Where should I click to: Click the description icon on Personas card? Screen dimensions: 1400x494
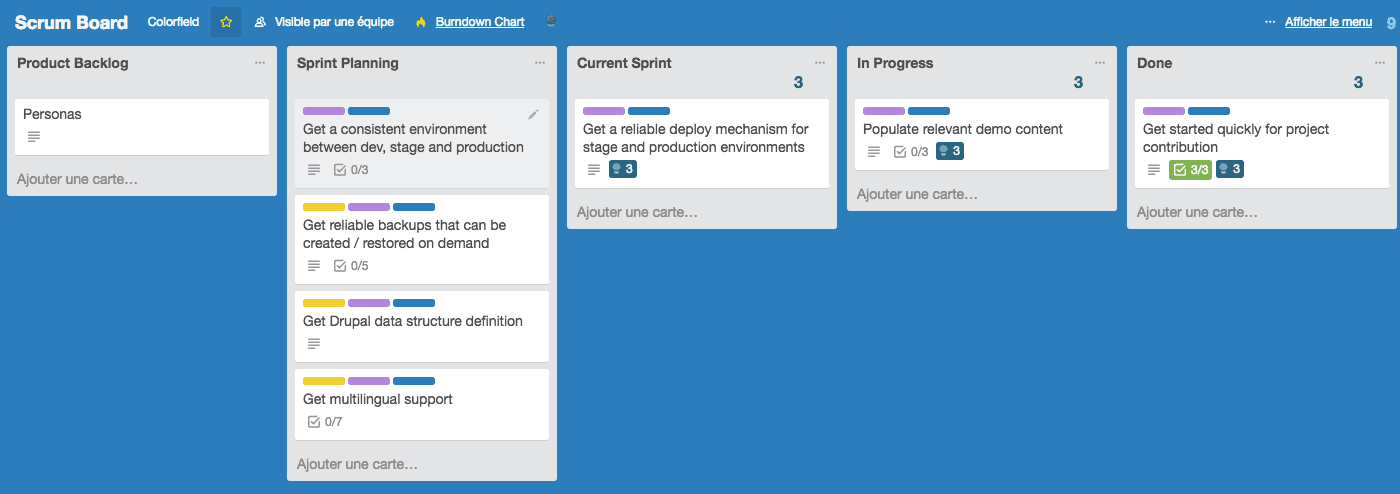click(x=34, y=136)
